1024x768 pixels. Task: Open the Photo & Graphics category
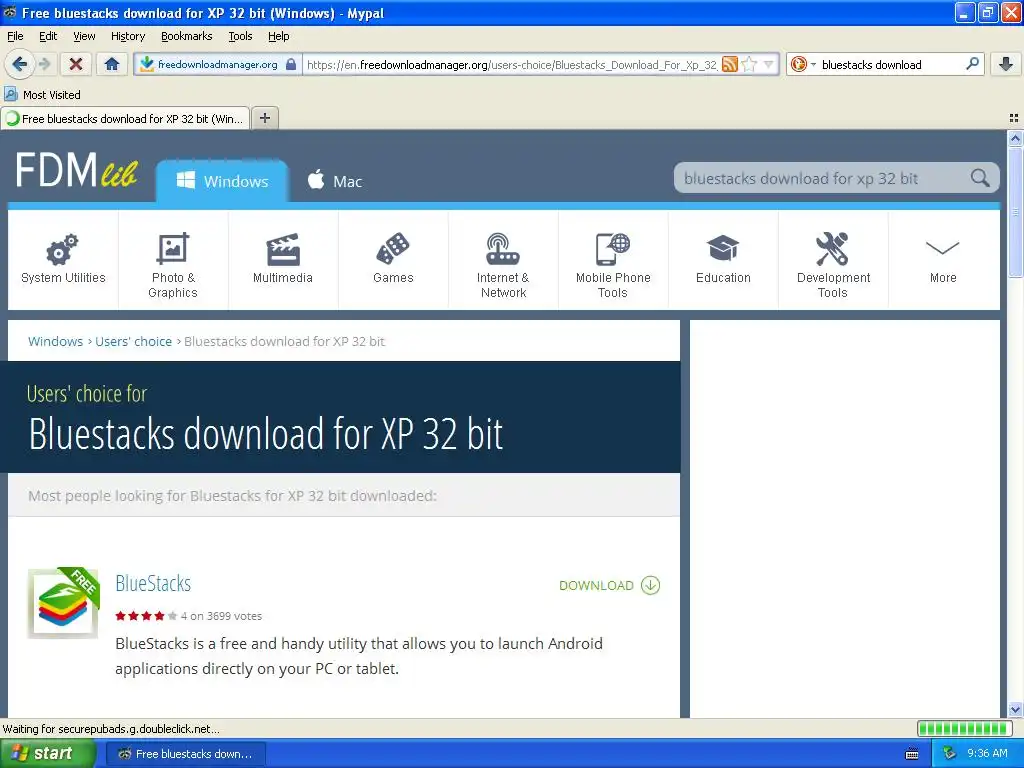point(173,259)
